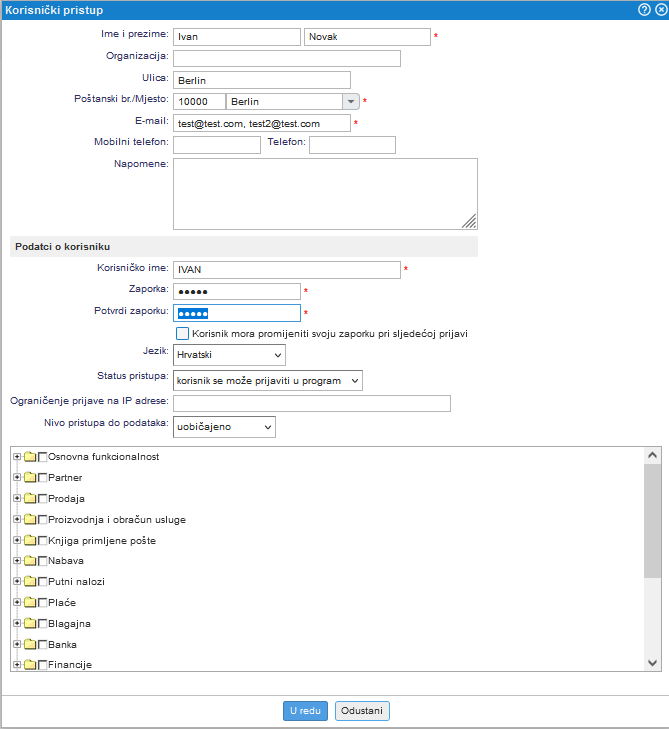This screenshot has width=669, height=729.
Task: Expand the Nabava tree node
Action: tap(17, 561)
